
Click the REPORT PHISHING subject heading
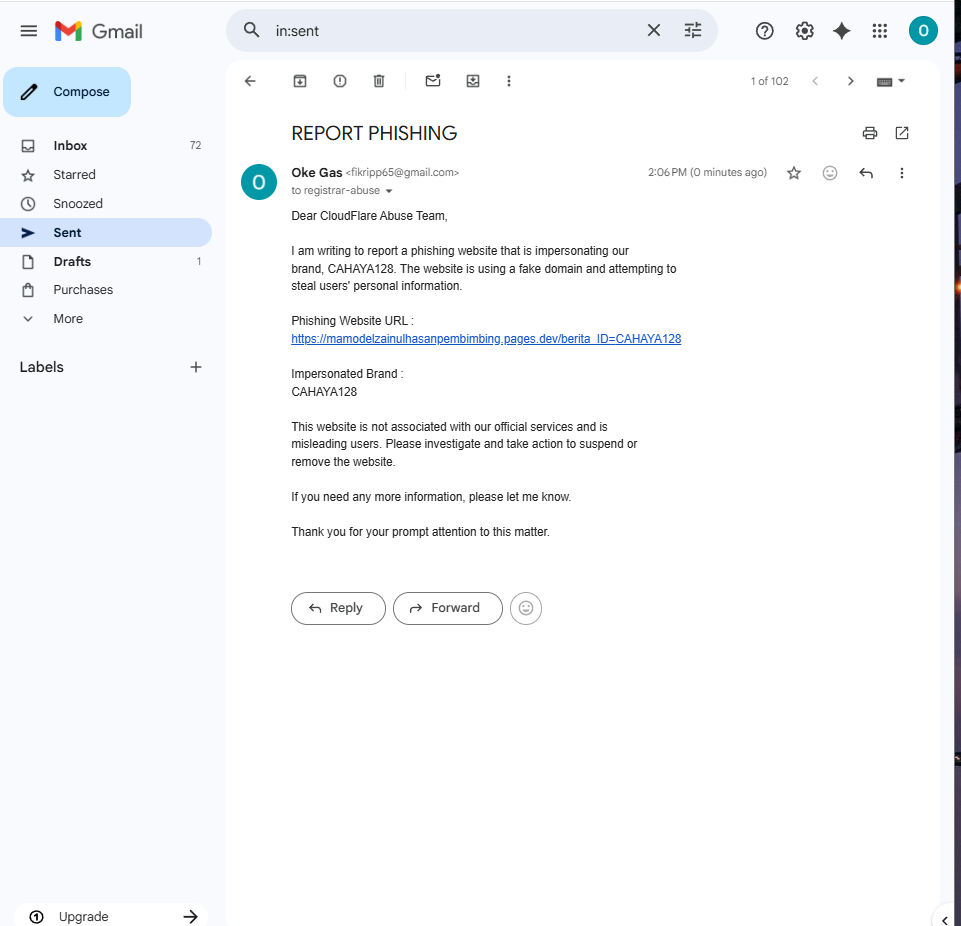(x=374, y=133)
